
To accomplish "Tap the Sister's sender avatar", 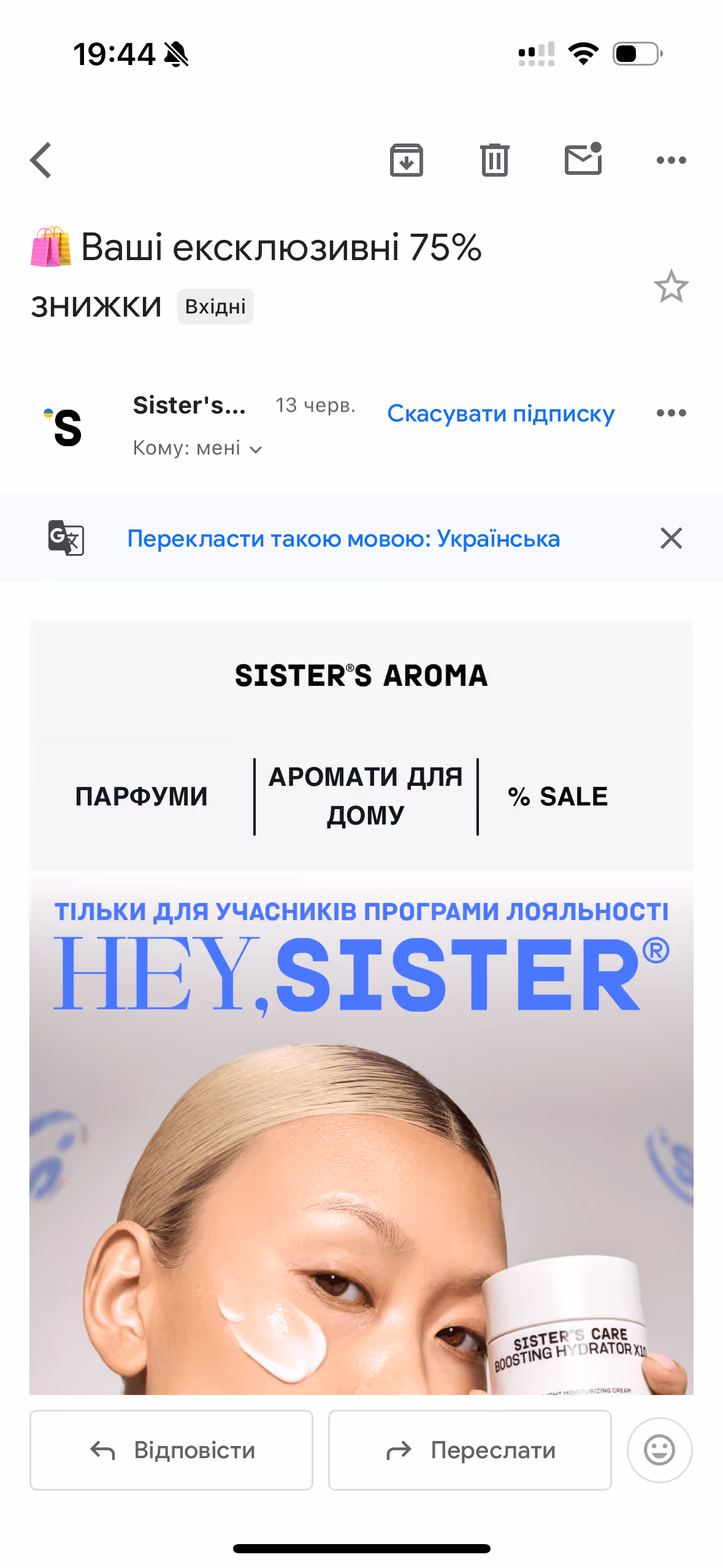I will click(x=64, y=427).
